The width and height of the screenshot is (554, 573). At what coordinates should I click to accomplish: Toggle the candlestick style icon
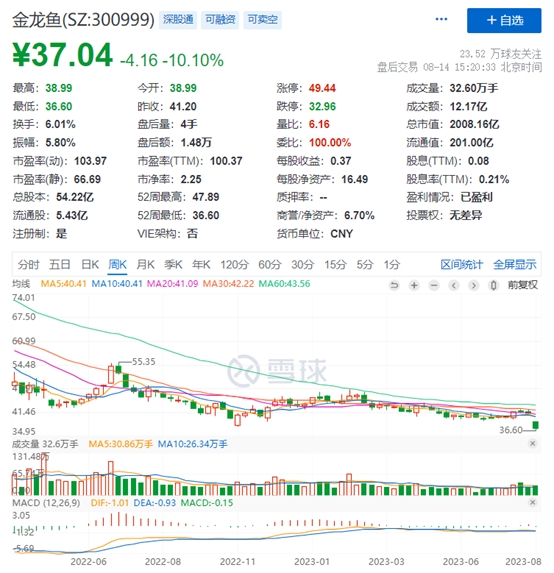(x=493, y=285)
